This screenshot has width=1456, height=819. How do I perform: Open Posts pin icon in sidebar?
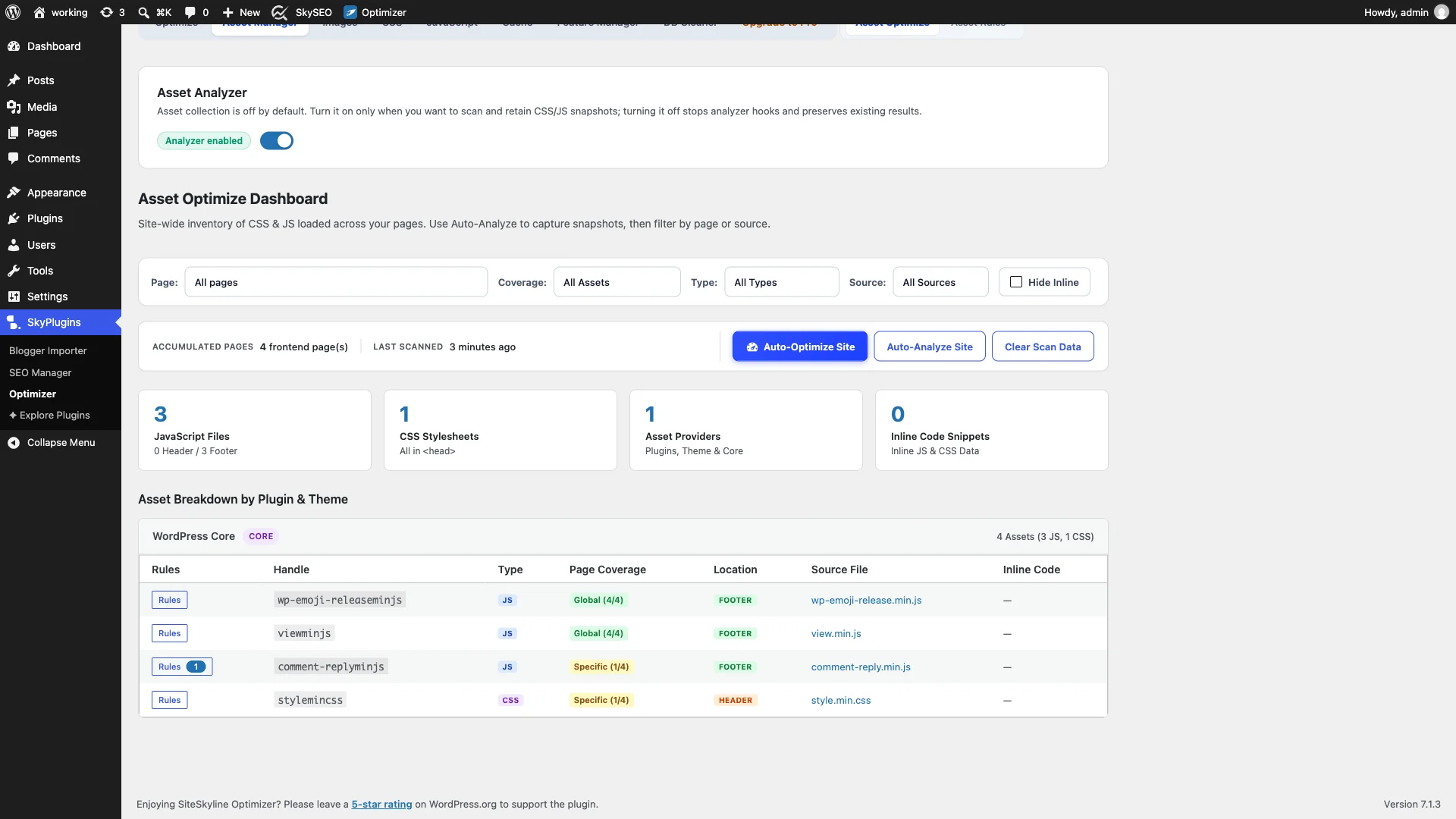tap(14, 80)
